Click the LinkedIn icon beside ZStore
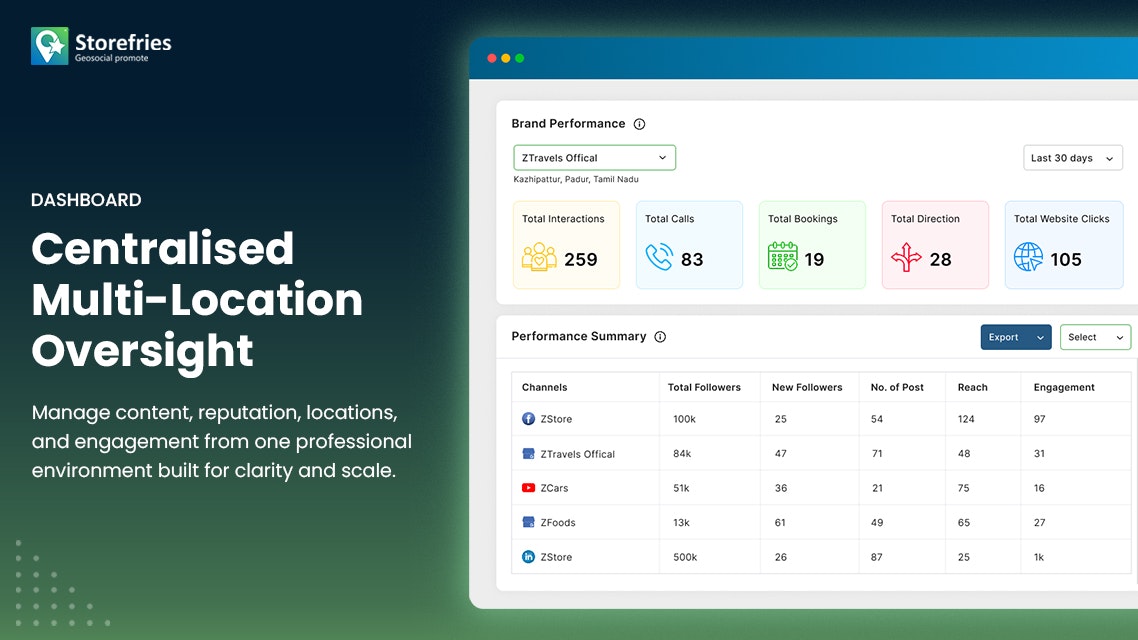 pyautogui.click(x=528, y=557)
